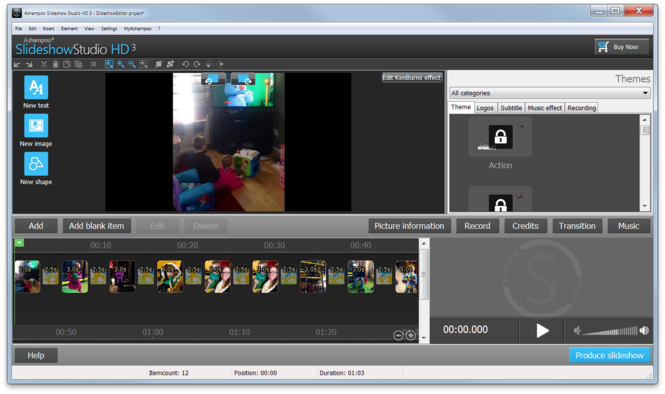This screenshot has width=665, height=394.
Task: Open the Settings menu
Action: coord(109,28)
